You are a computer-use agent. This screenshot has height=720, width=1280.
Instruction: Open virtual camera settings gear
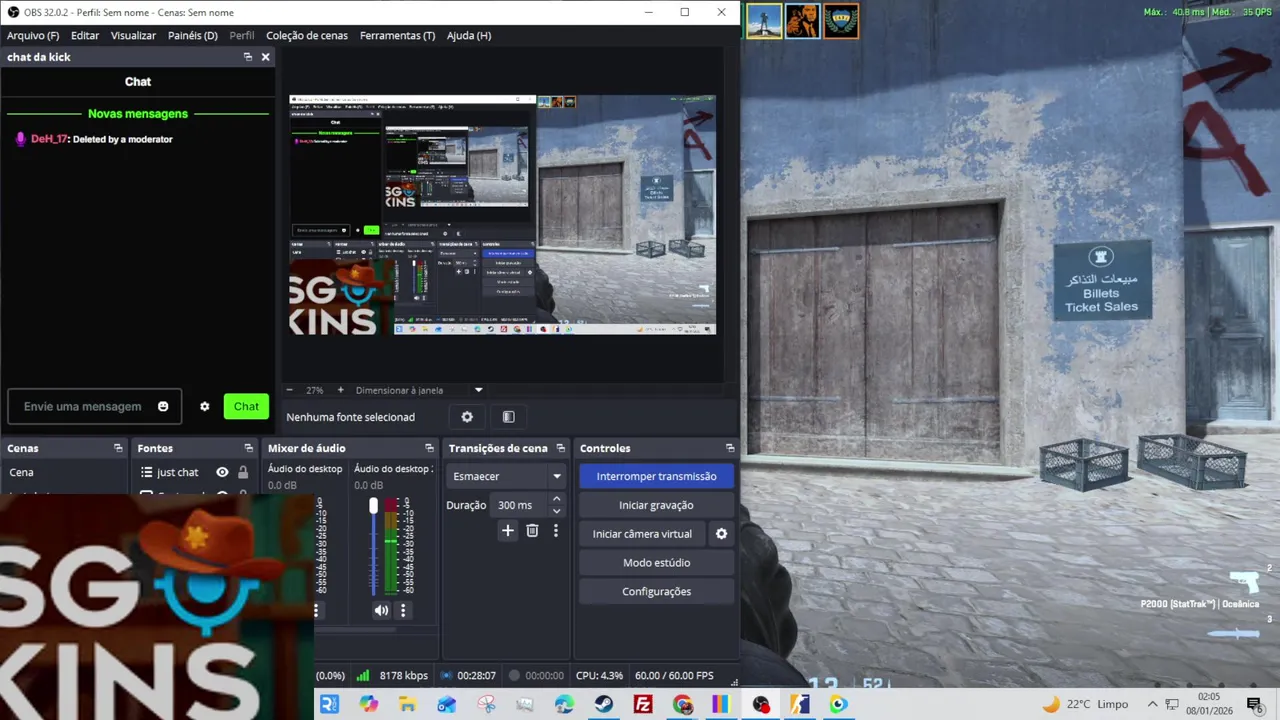721,534
